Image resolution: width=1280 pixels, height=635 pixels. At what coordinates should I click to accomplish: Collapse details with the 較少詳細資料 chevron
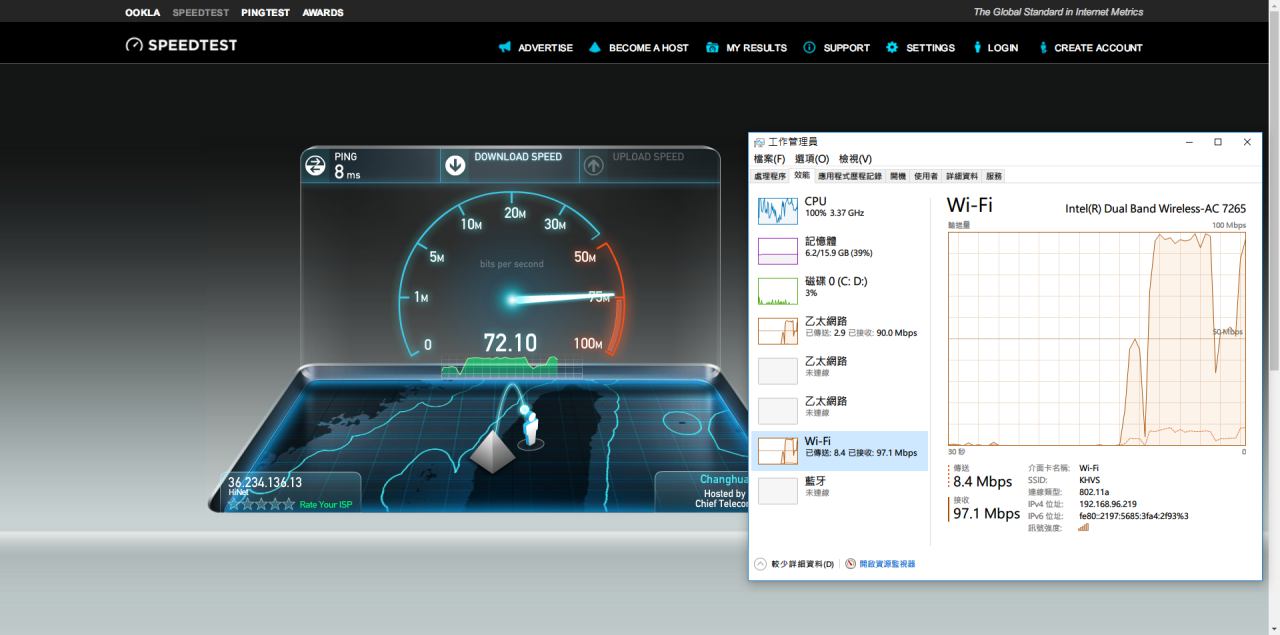click(760, 564)
